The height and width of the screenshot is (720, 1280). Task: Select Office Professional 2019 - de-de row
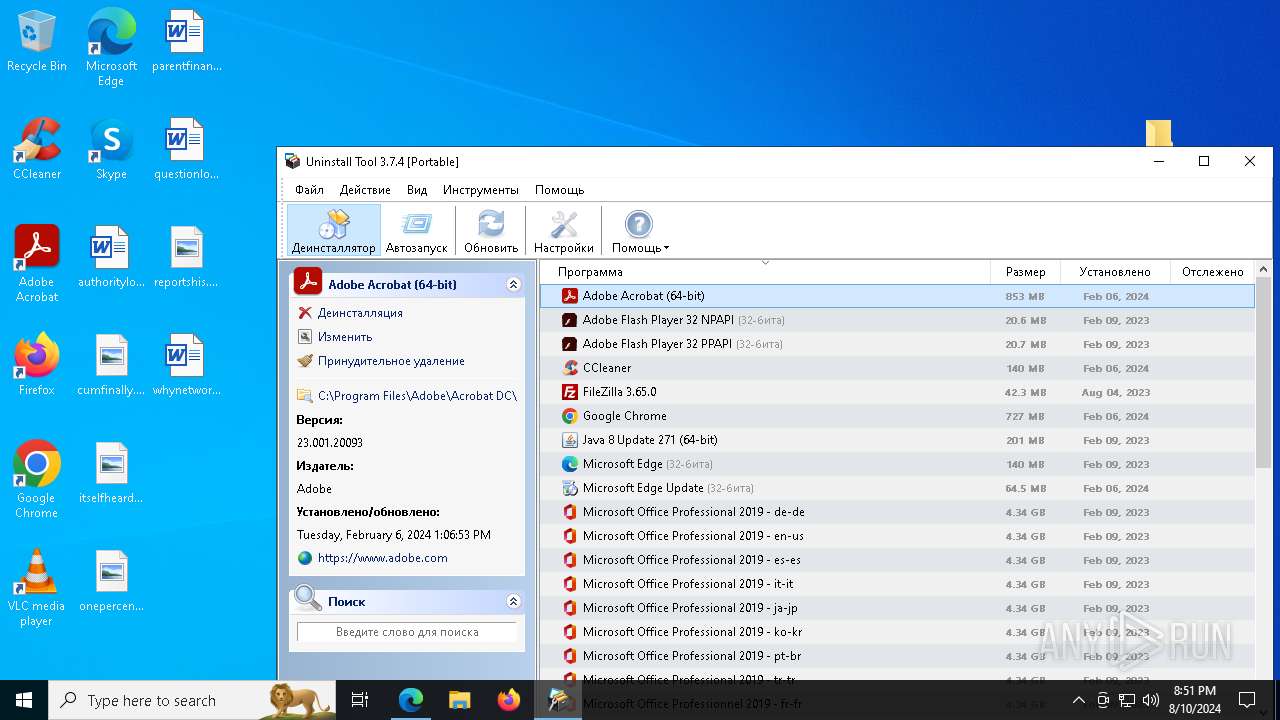[897, 512]
